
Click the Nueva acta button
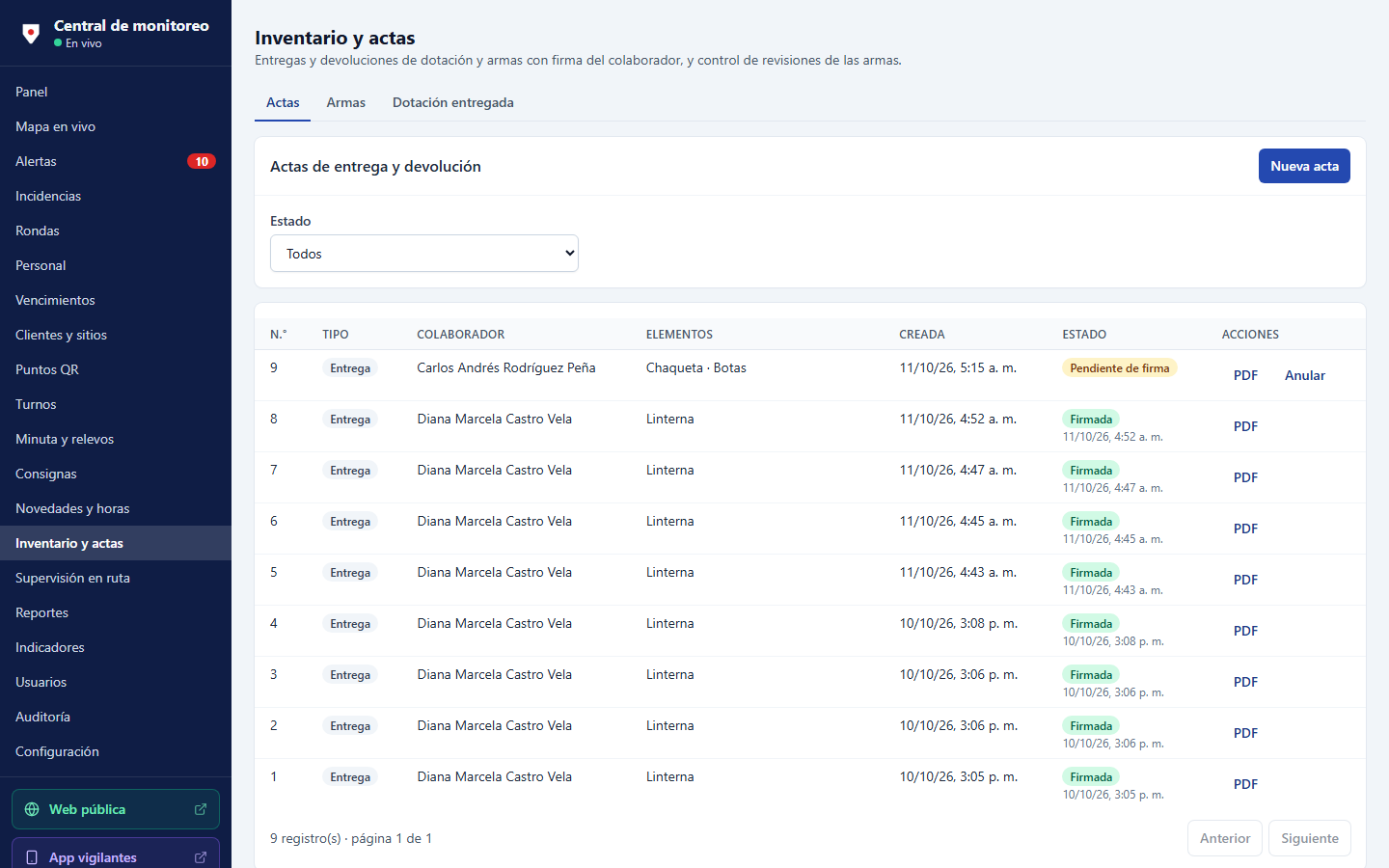(1304, 166)
